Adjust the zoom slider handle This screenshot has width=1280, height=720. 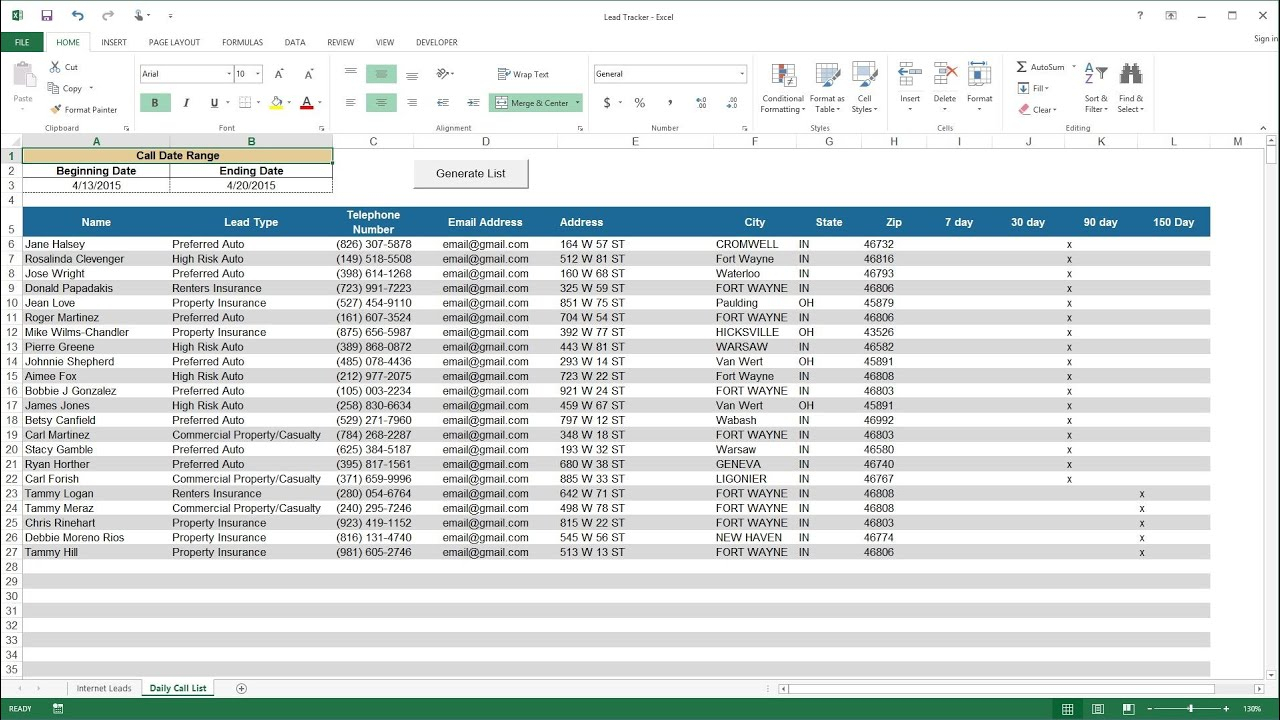click(1190, 708)
